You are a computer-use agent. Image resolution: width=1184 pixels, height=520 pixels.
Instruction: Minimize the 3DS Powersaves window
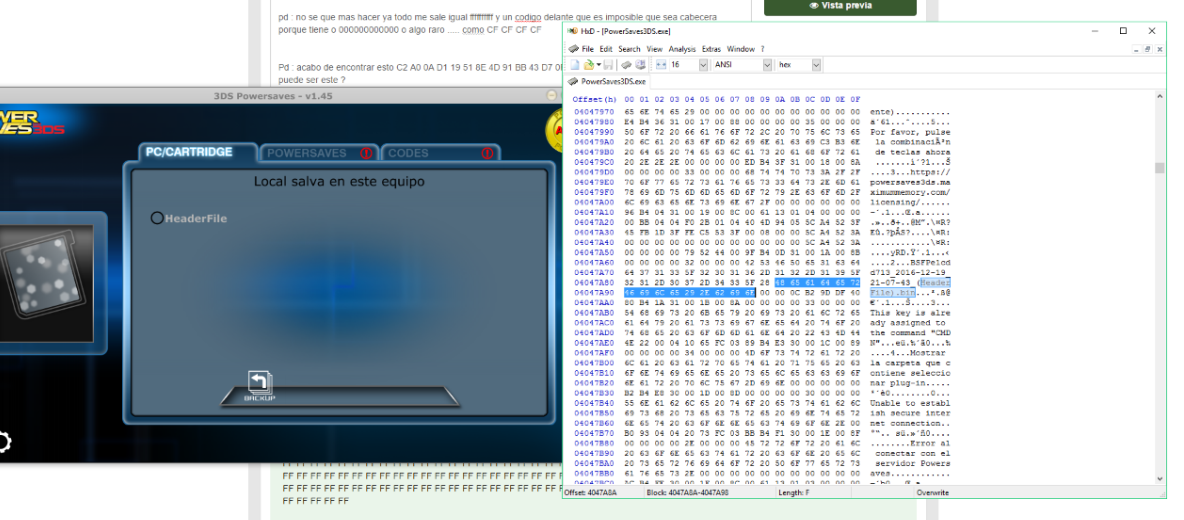(x=552, y=96)
